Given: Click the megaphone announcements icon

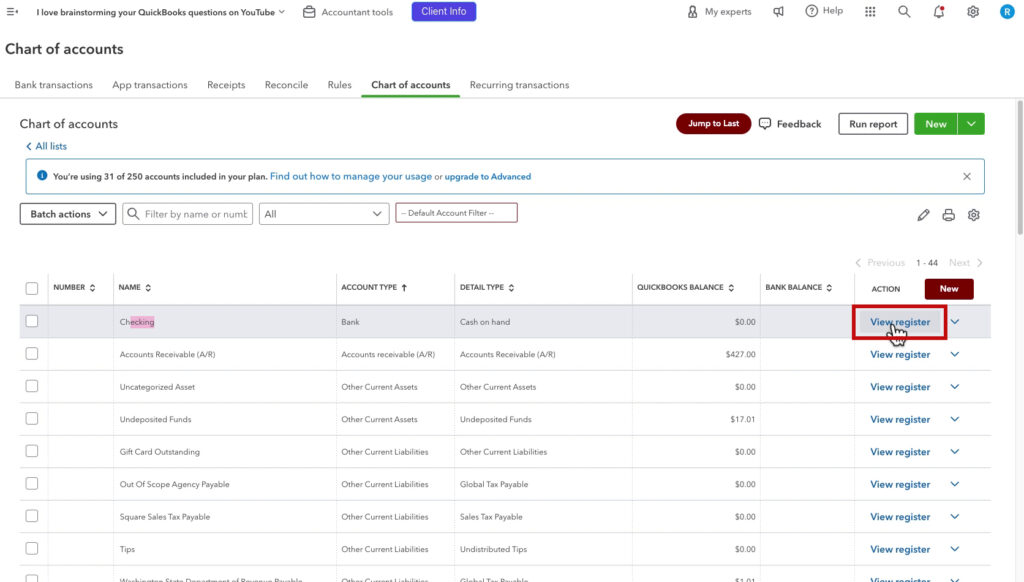Looking at the screenshot, I should 777,13.
